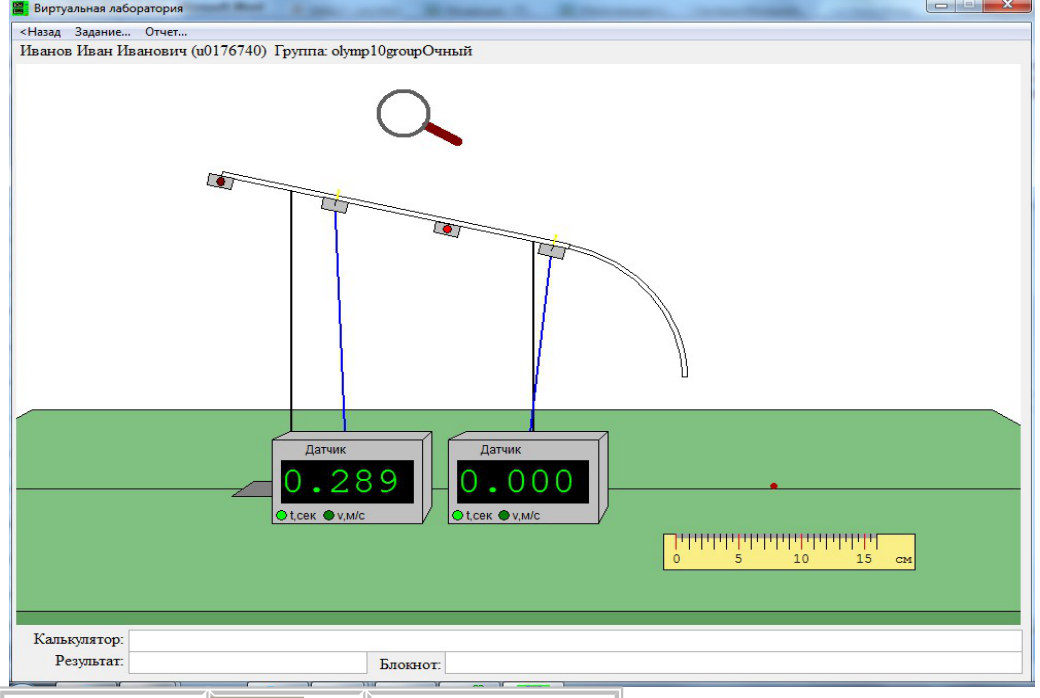The width and height of the screenshot is (1040, 698).
Task: Select v,м/с mode on the right Датчик
Action: [x=504, y=516]
